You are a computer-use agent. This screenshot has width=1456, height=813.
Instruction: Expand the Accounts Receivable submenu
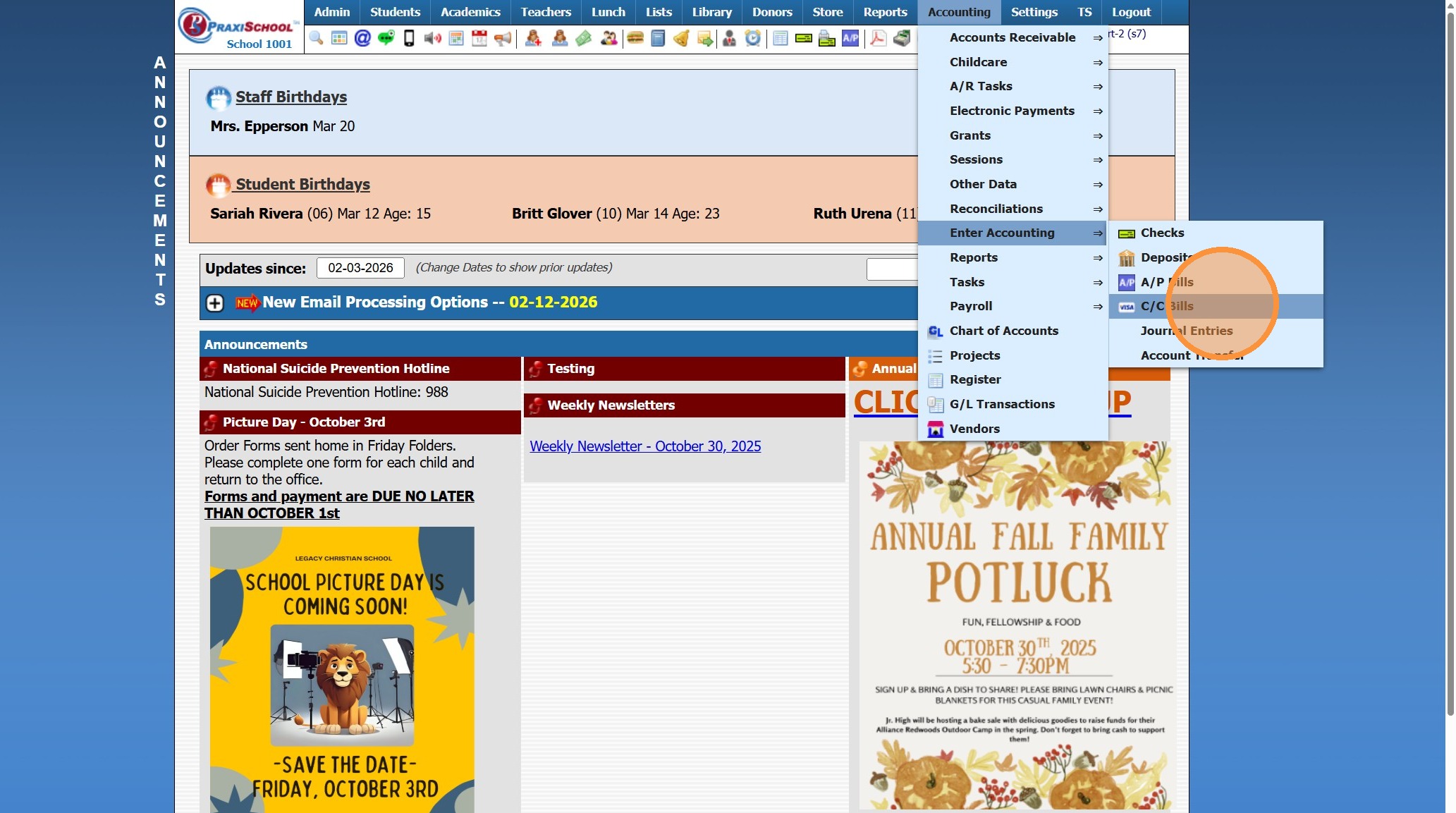pos(1013,37)
